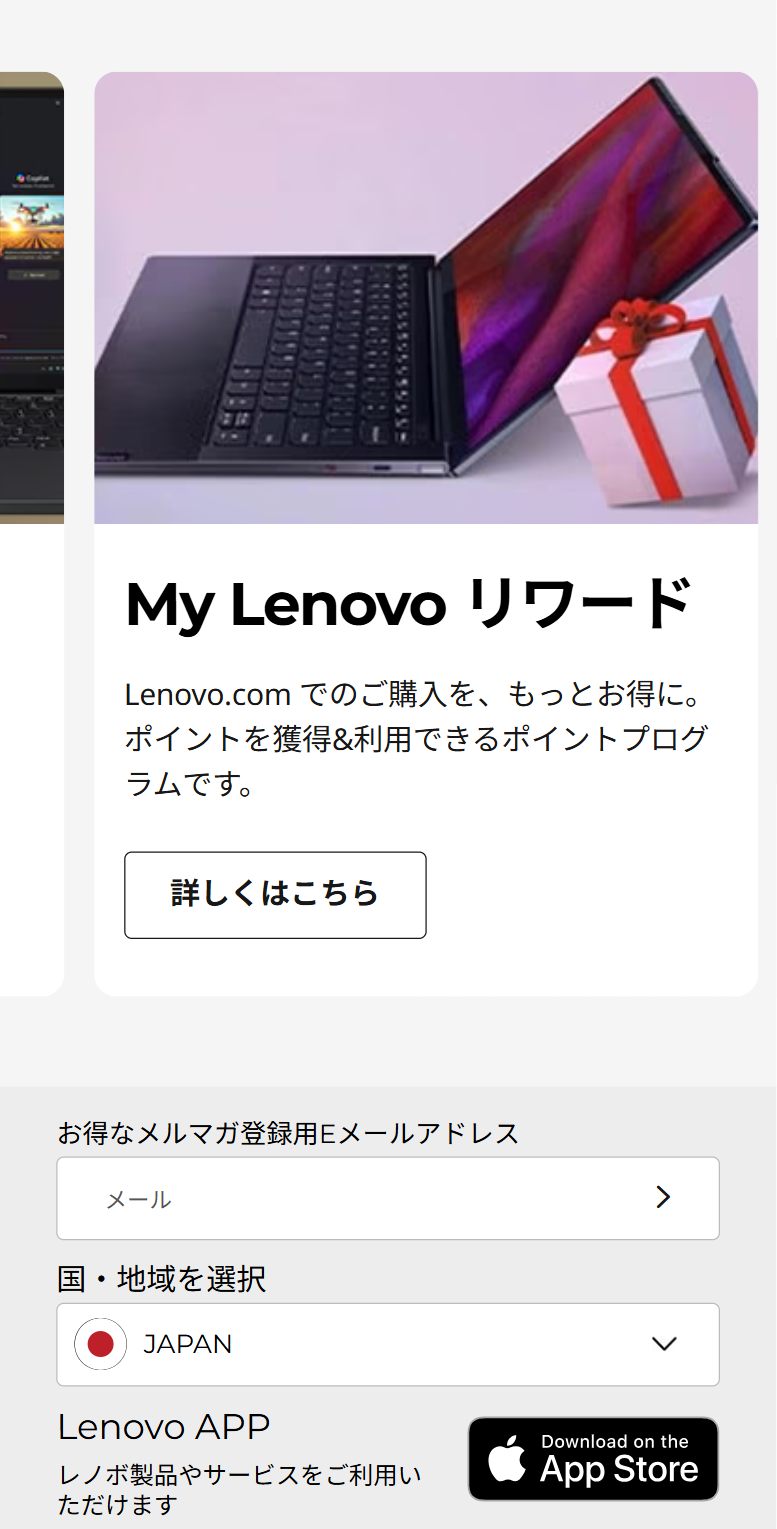The image size is (777, 1529).
Task: Click the JAPAN text in region selector
Action: [188, 1345]
